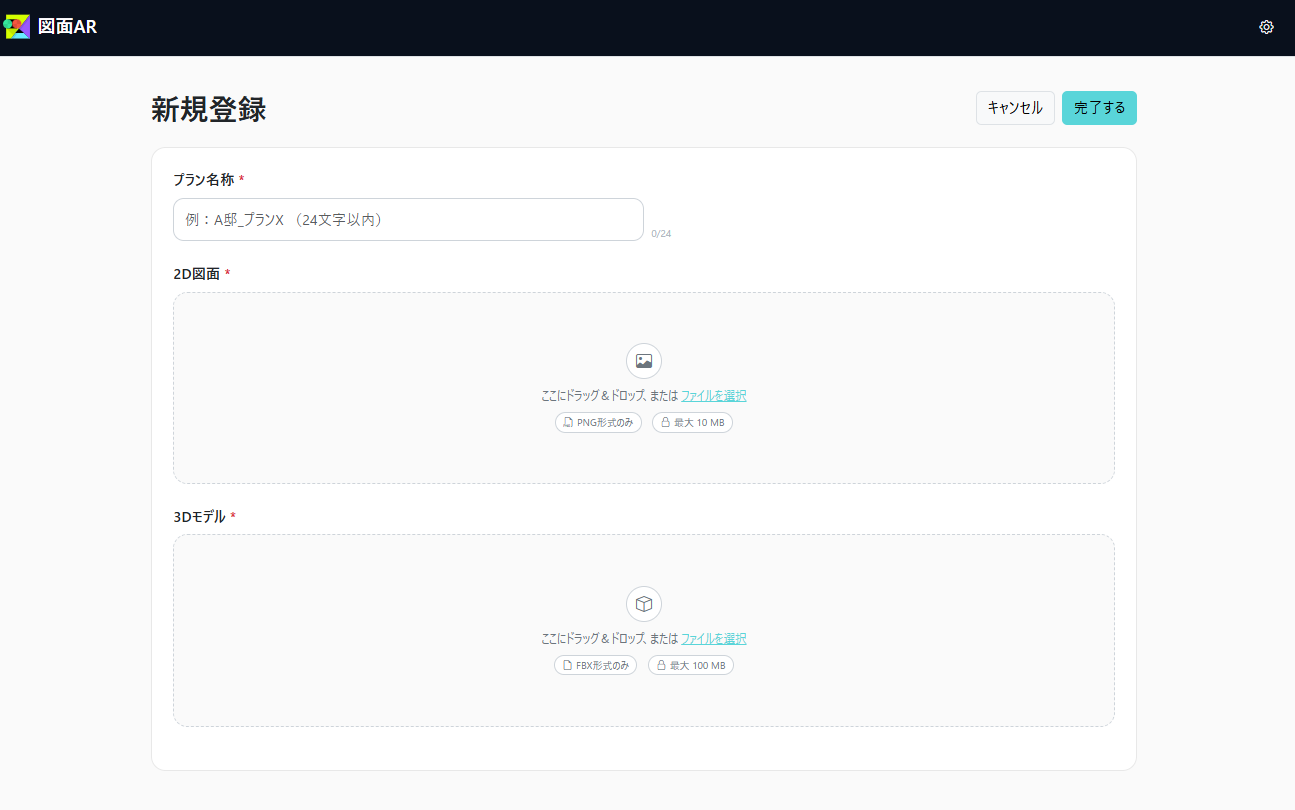Click the 2D図面 upload drop area
Image resolution: width=1295 pixels, height=810 pixels.
(x=644, y=388)
